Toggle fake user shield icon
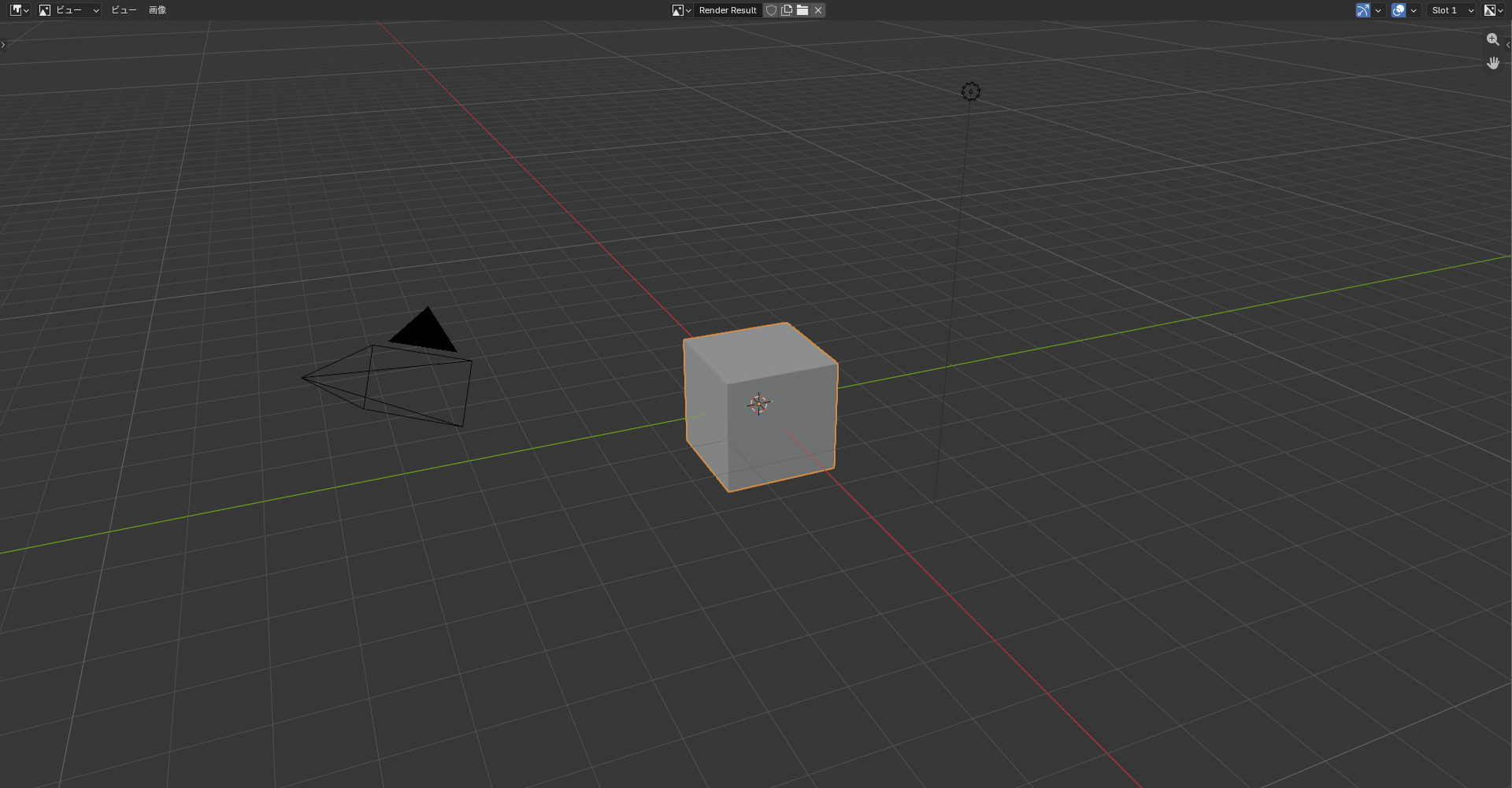 772,10
